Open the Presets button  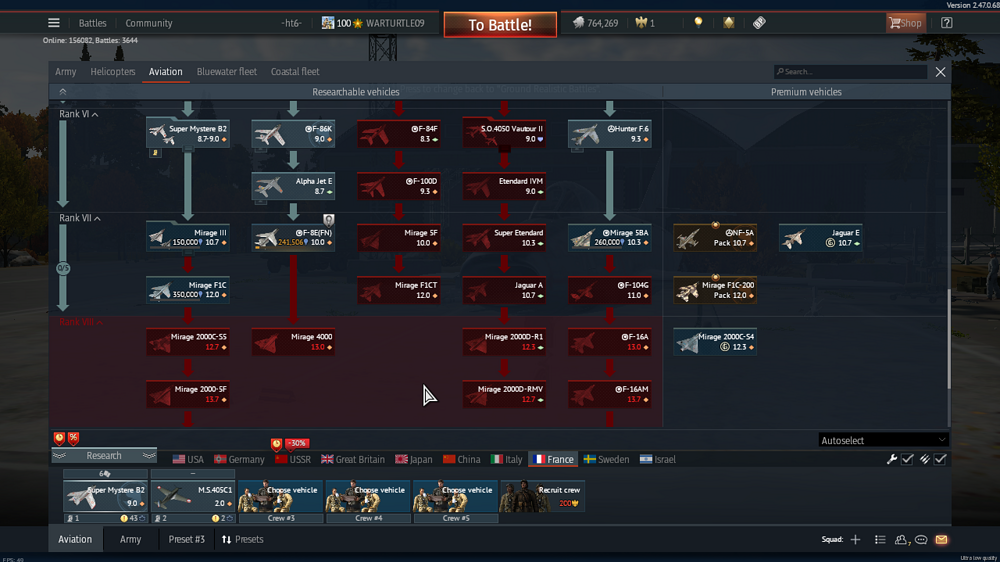[x=242, y=540]
